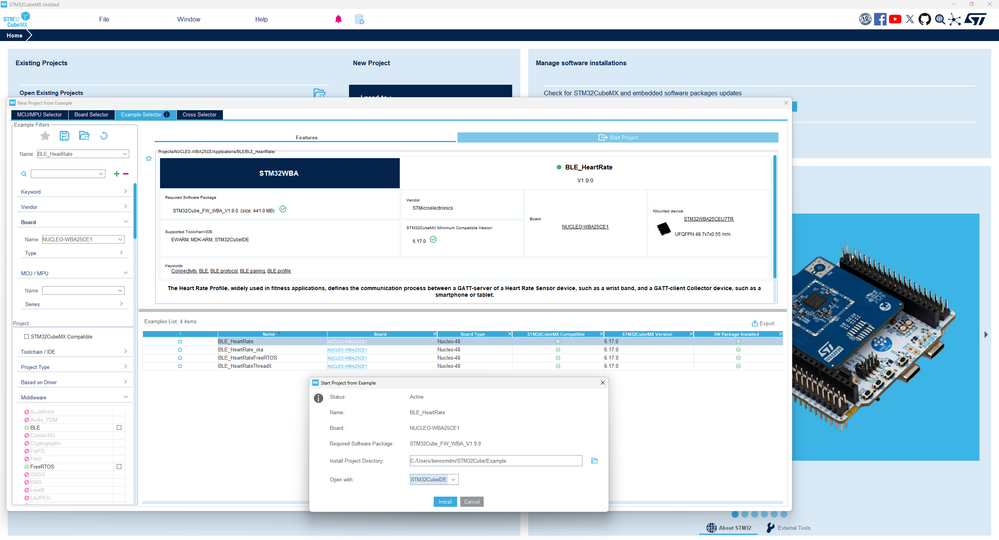This screenshot has width=999, height=540.
Task: Click the details panel vertical scrollbar
Action: coord(775,217)
